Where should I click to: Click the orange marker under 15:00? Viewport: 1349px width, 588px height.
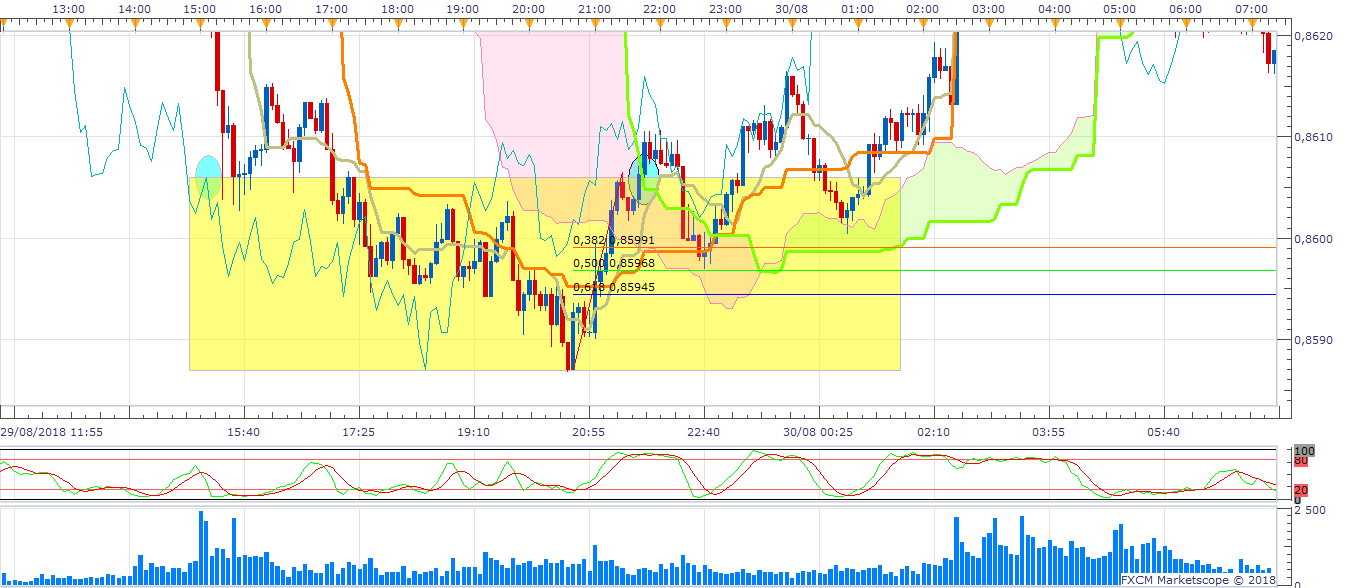(x=200, y=24)
